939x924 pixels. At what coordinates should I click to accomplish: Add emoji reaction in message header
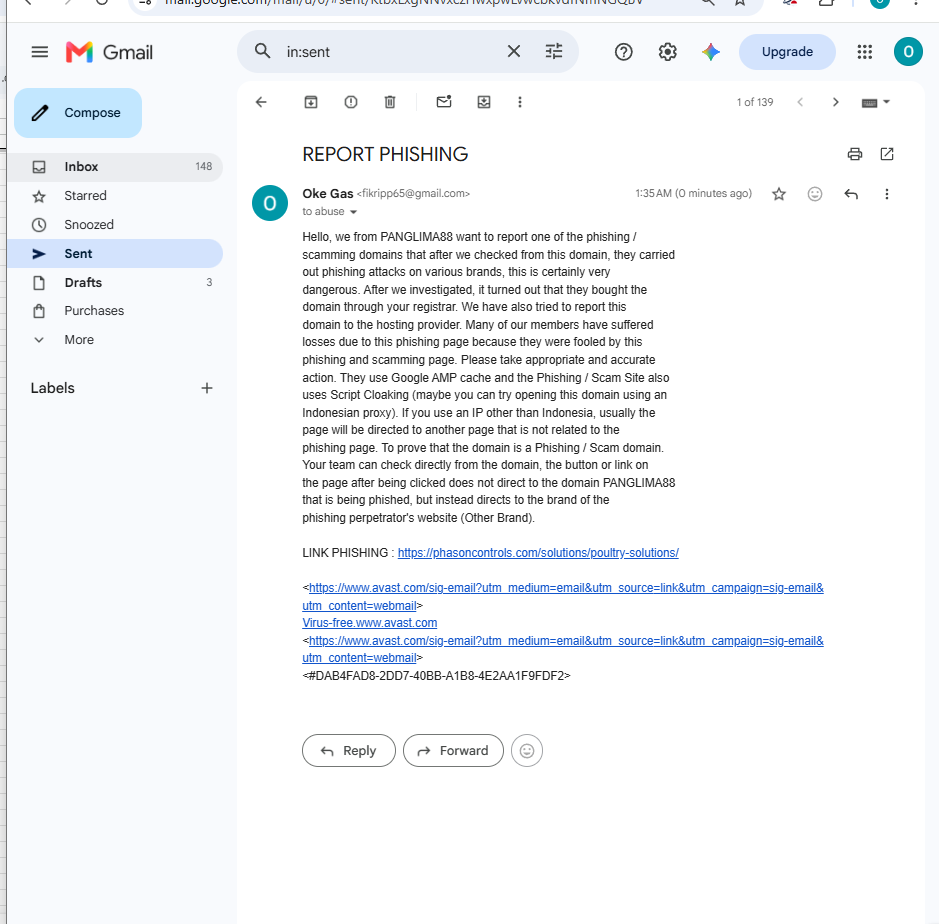(814, 194)
